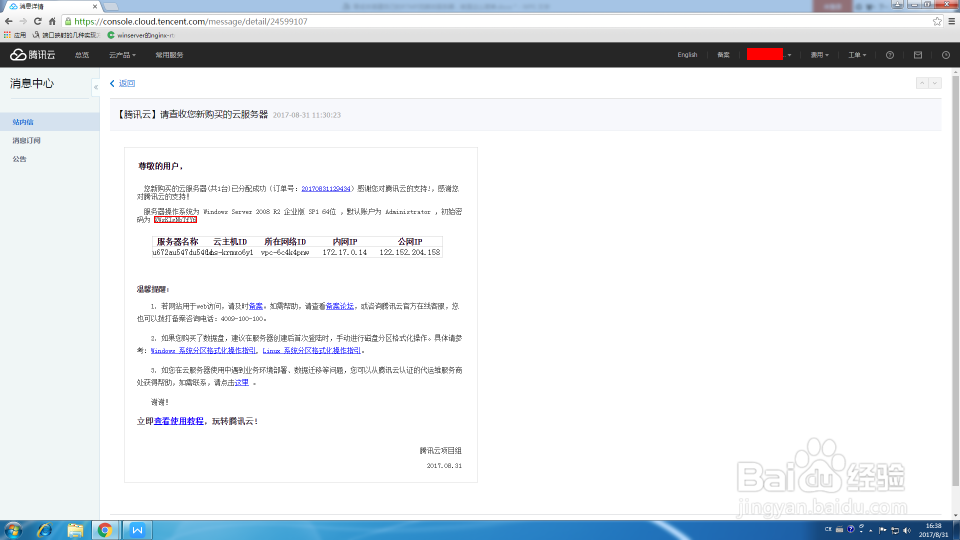The height and width of the screenshot is (540, 960).
Task: Open the 应用 apps bookmark
Action: 15,36
